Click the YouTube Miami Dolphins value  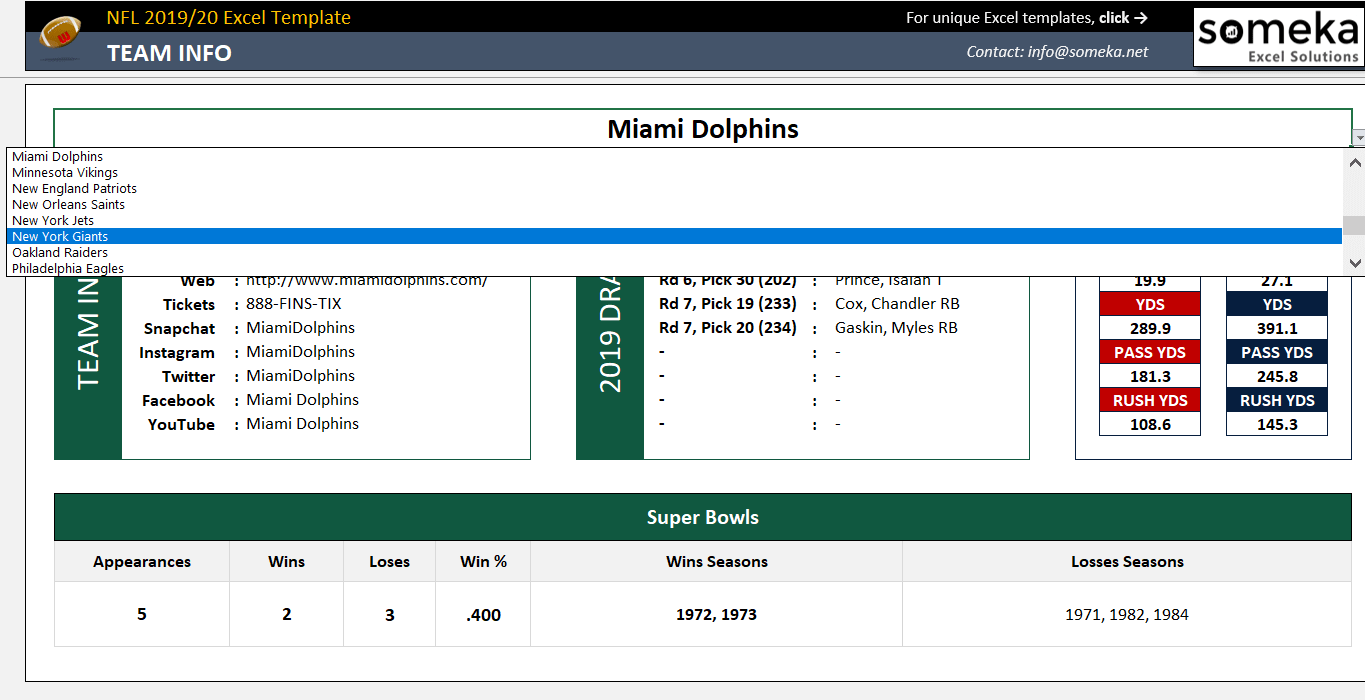pos(303,424)
